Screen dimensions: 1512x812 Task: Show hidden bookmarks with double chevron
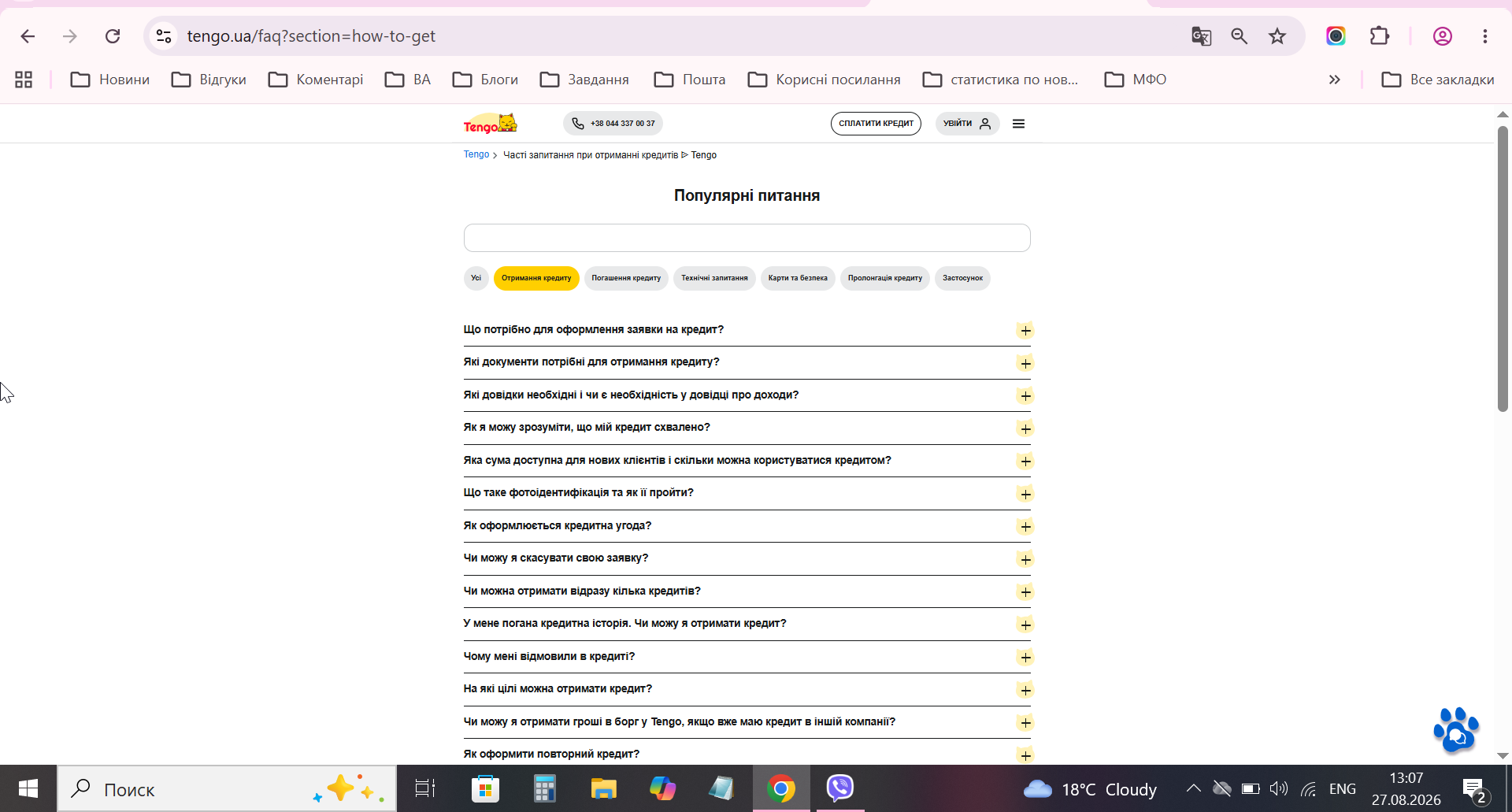[x=1334, y=80]
